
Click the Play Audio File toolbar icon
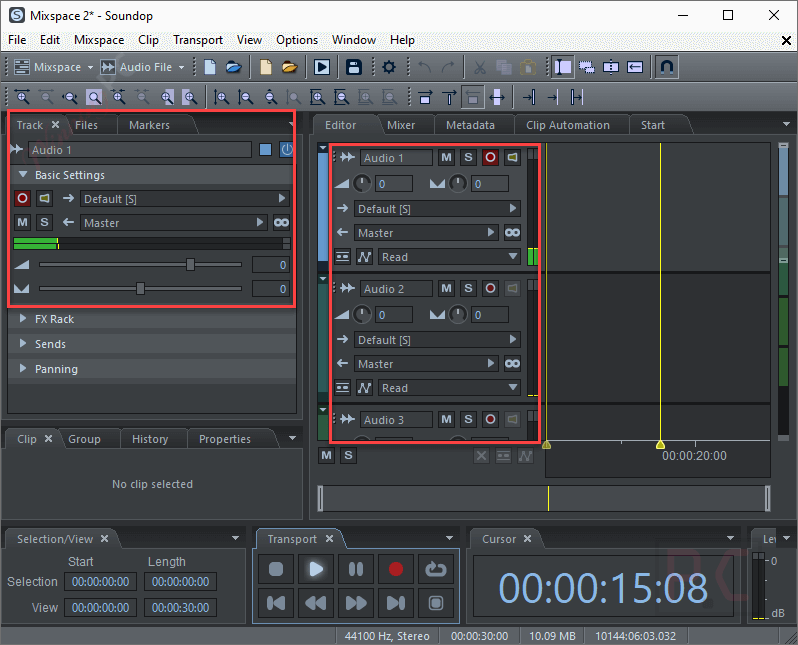pyautogui.click(x=322, y=67)
